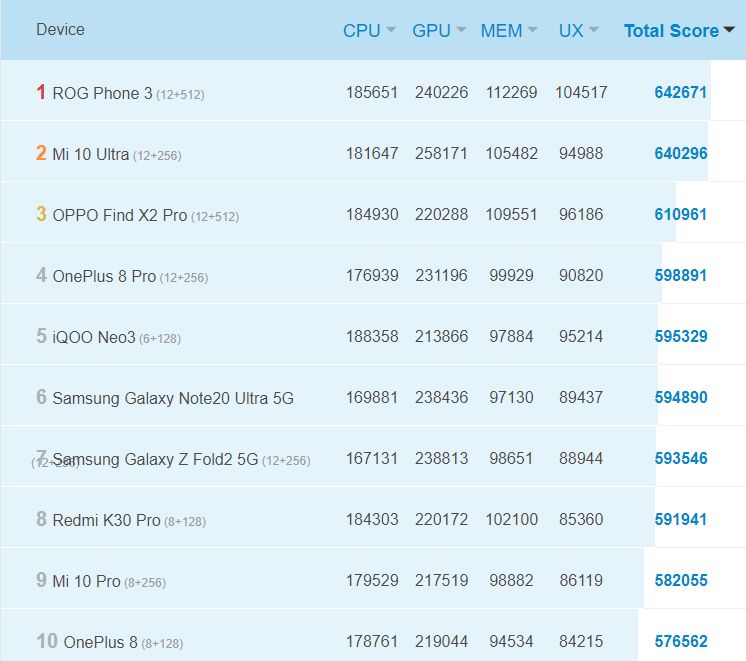Select total score 576562
This screenshot has height=661, width=746.
[681, 641]
